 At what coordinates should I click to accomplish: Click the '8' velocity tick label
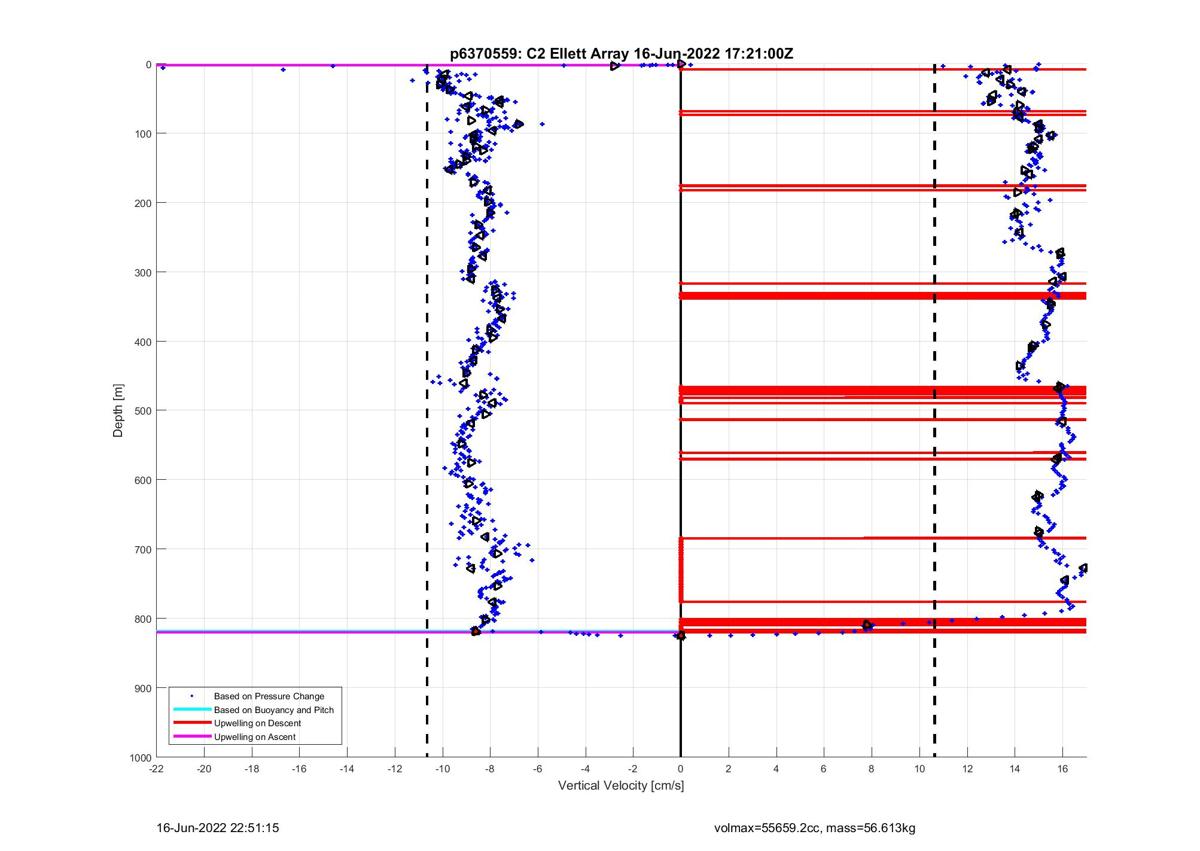(871, 769)
